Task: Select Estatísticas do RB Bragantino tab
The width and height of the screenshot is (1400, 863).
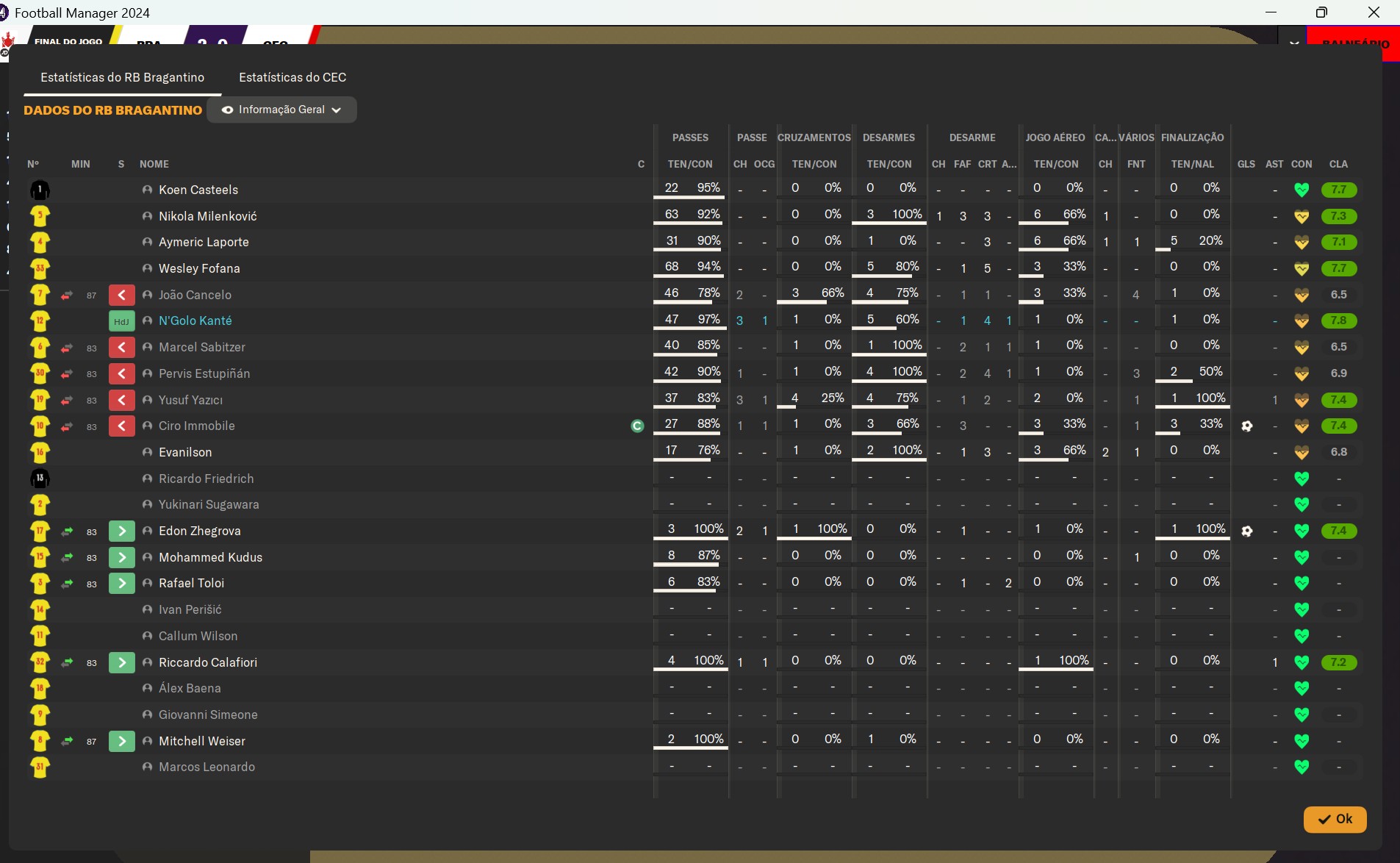Action: (x=123, y=77)
